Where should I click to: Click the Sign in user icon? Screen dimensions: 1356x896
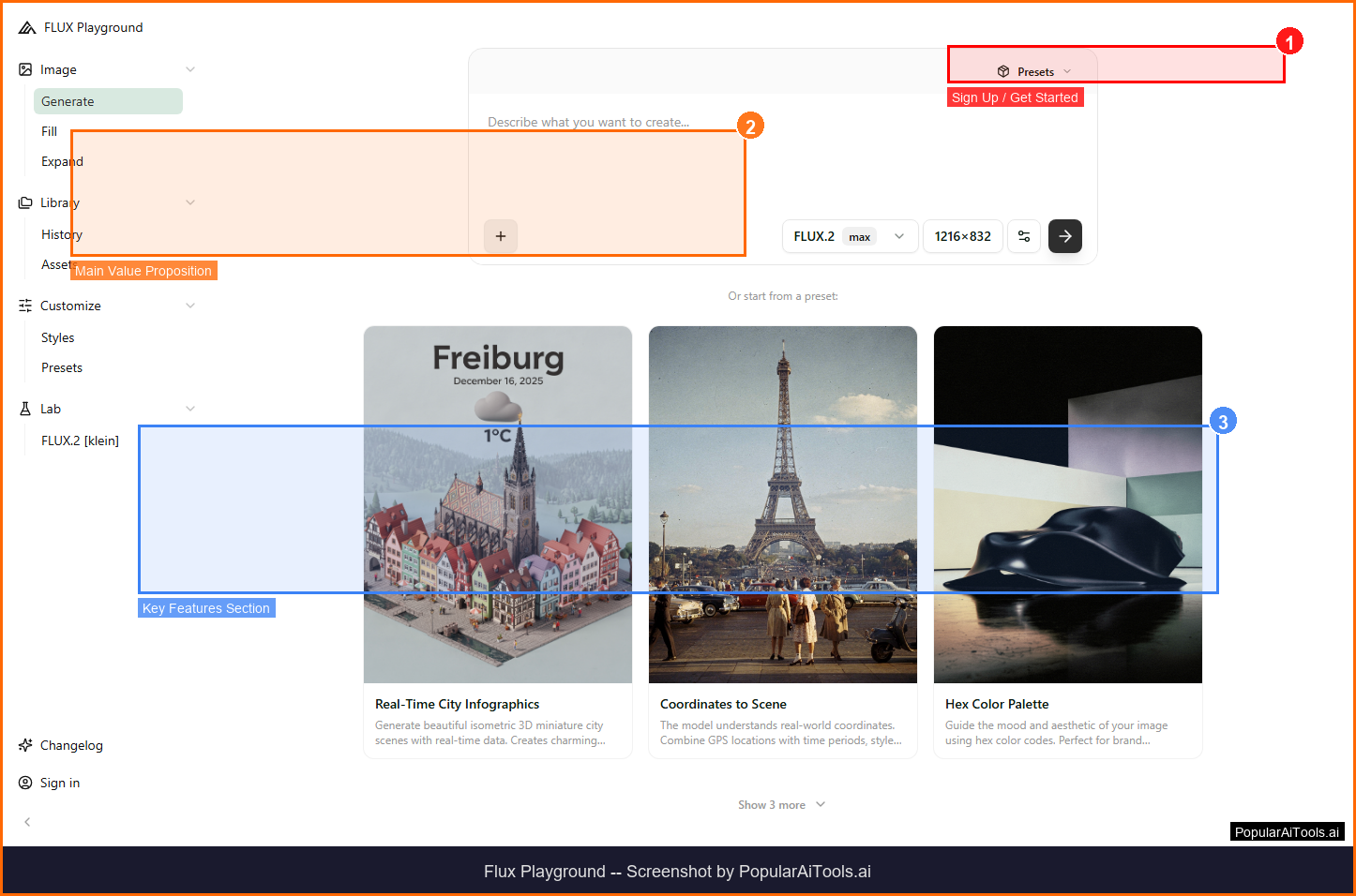point(25,783)
